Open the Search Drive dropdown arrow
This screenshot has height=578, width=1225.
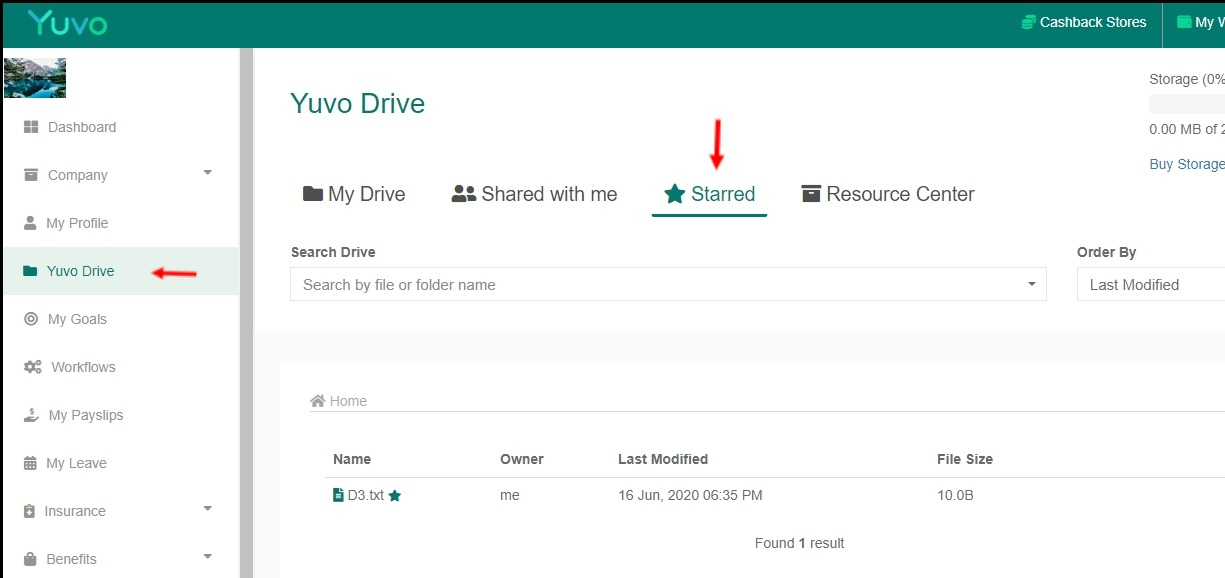click(1032, 285)
